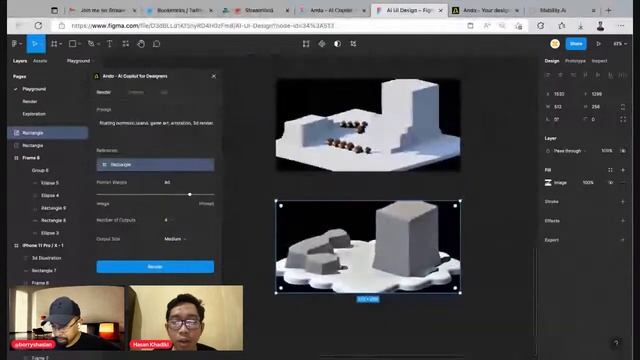Click the Edit object icon

tap(306, 44)
